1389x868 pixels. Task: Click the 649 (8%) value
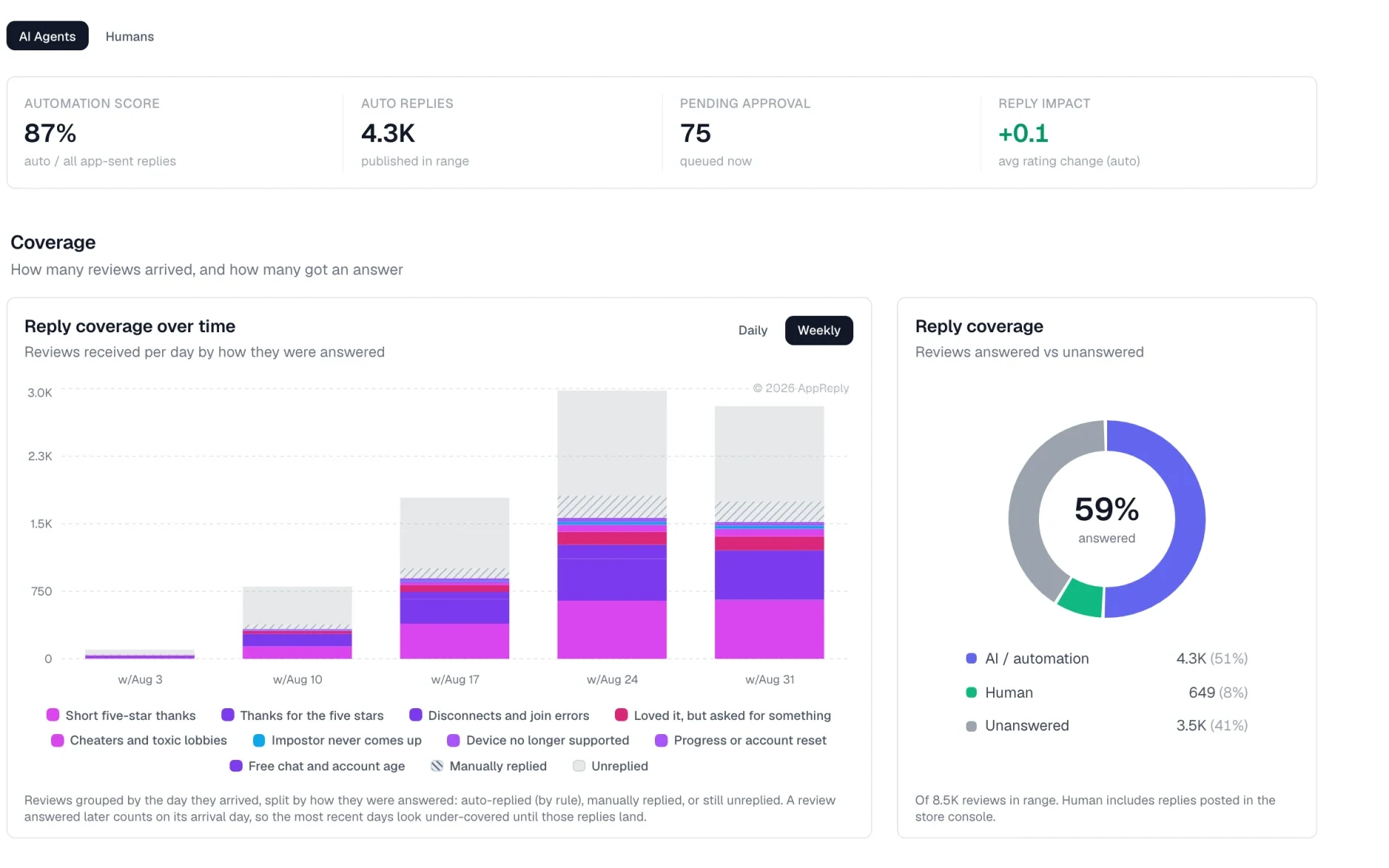click(1218, 693)
